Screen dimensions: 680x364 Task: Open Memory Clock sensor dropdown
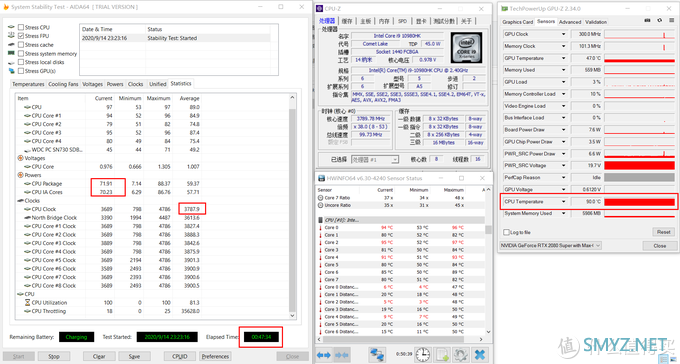(564, 46)
